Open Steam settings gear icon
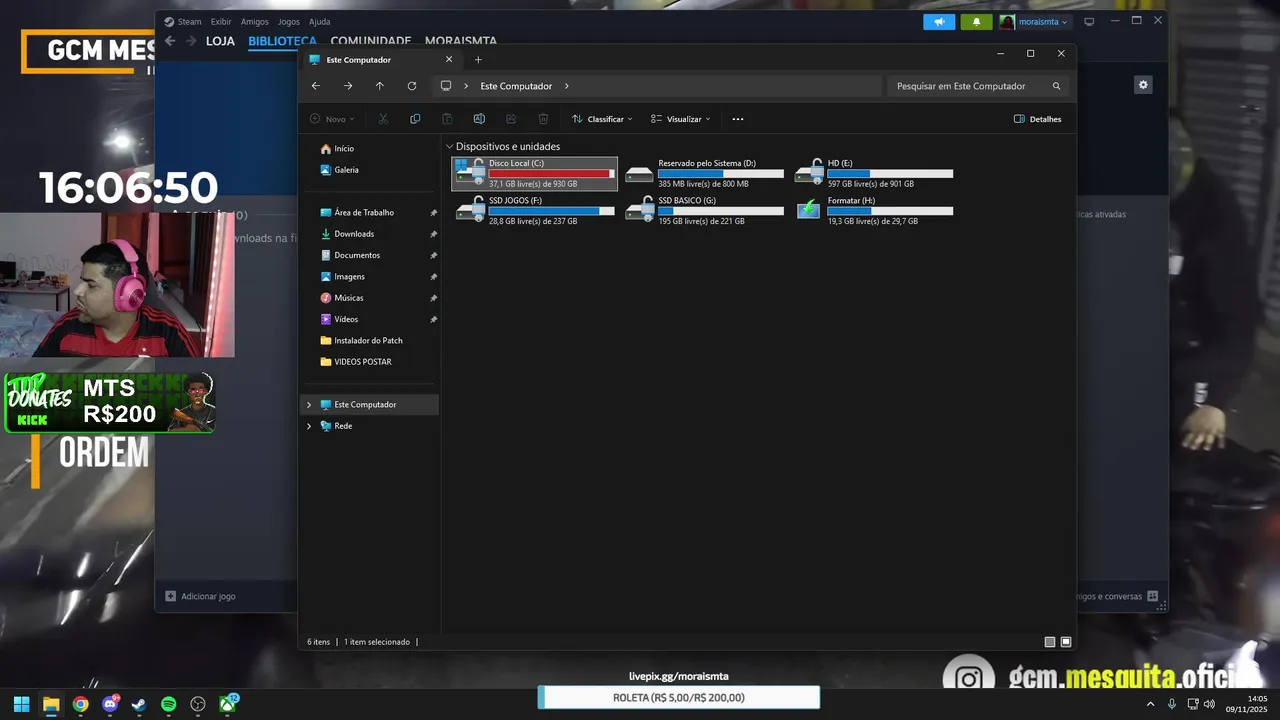Screen dimensions: 1280x720 [1143, 85]
